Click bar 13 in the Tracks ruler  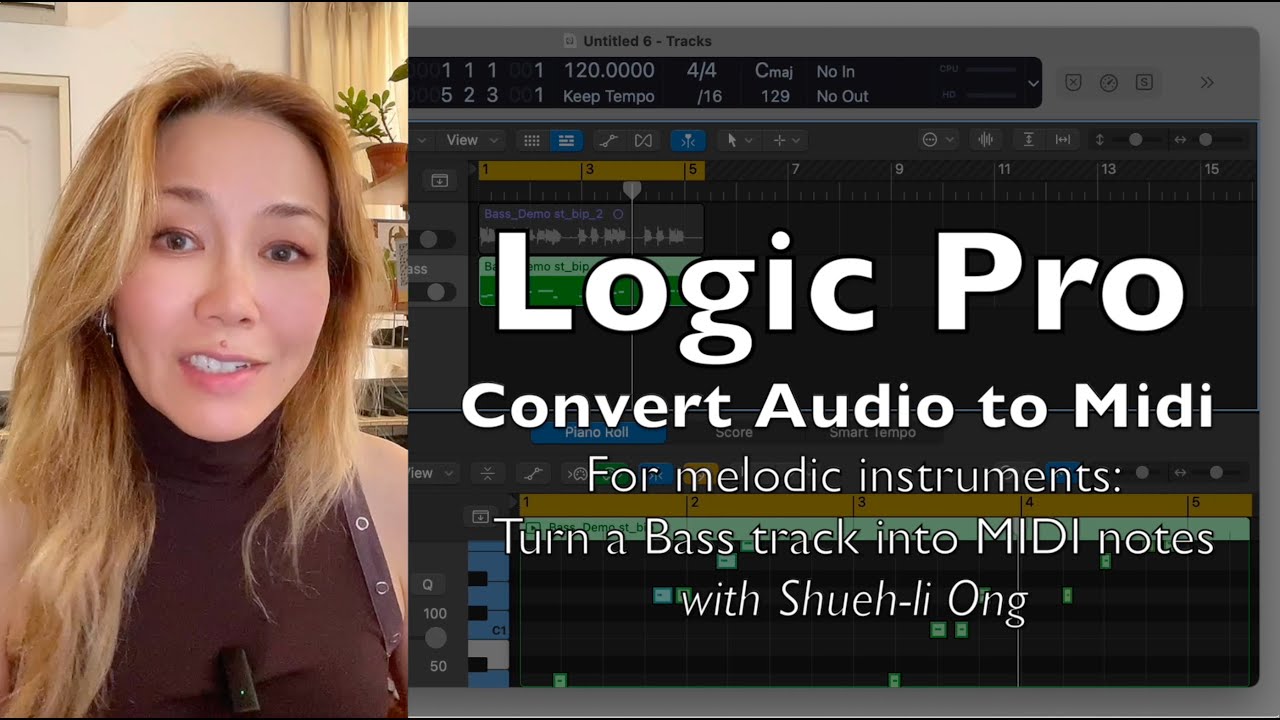(1108, 170)
